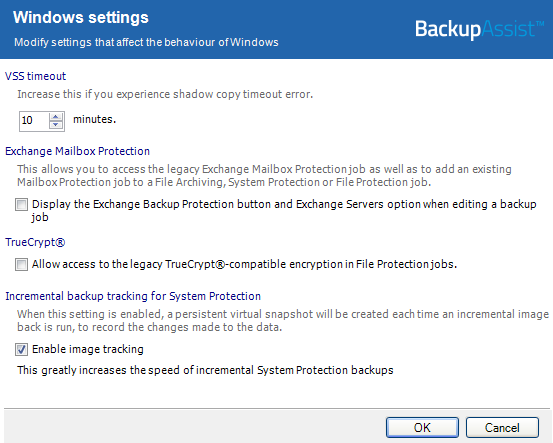The height and width of the screenshot is (443, 553).
Task: Click Modify settings that affect Windows subtitle
Action: (146, 42)
